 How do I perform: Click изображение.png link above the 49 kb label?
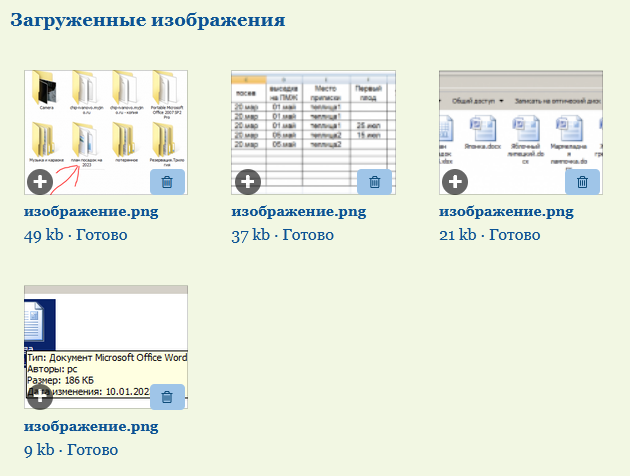click(91, 212)
